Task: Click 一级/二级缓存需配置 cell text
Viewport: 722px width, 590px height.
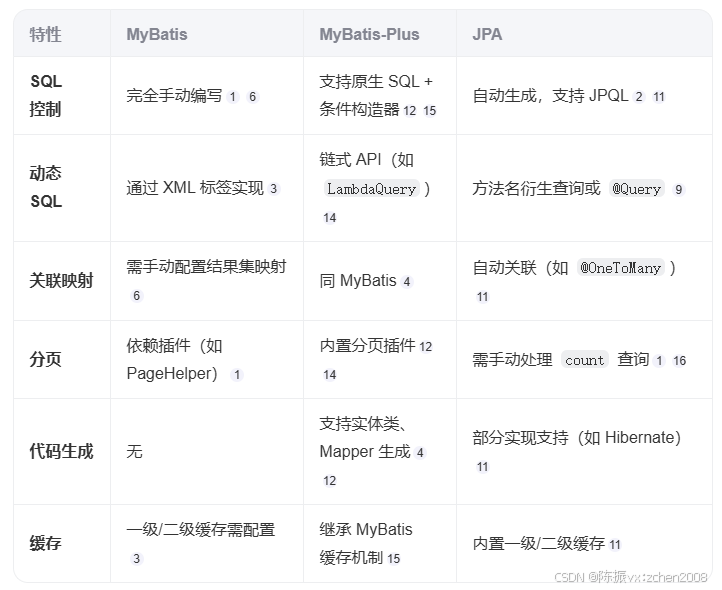Action: click(x=201, y=530)
